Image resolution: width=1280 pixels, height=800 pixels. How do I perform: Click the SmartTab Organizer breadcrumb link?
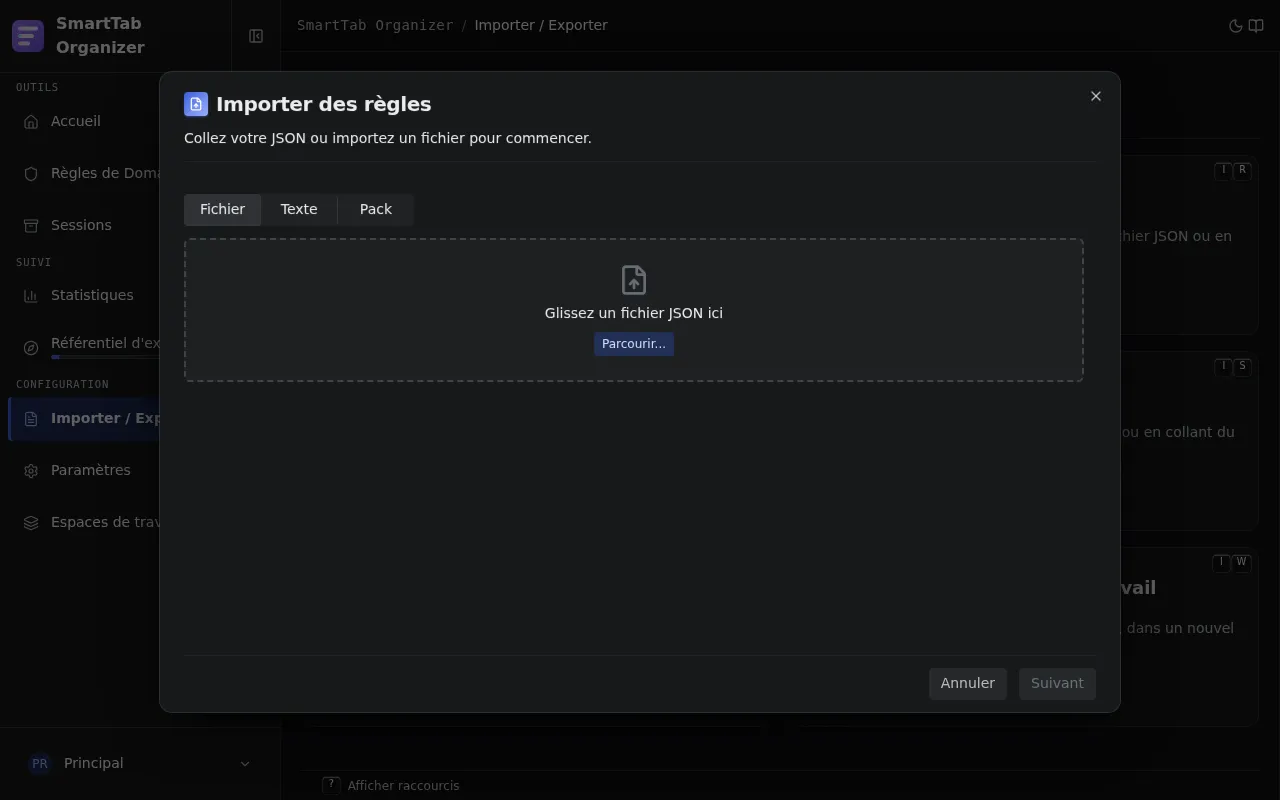tap(375, 25)
